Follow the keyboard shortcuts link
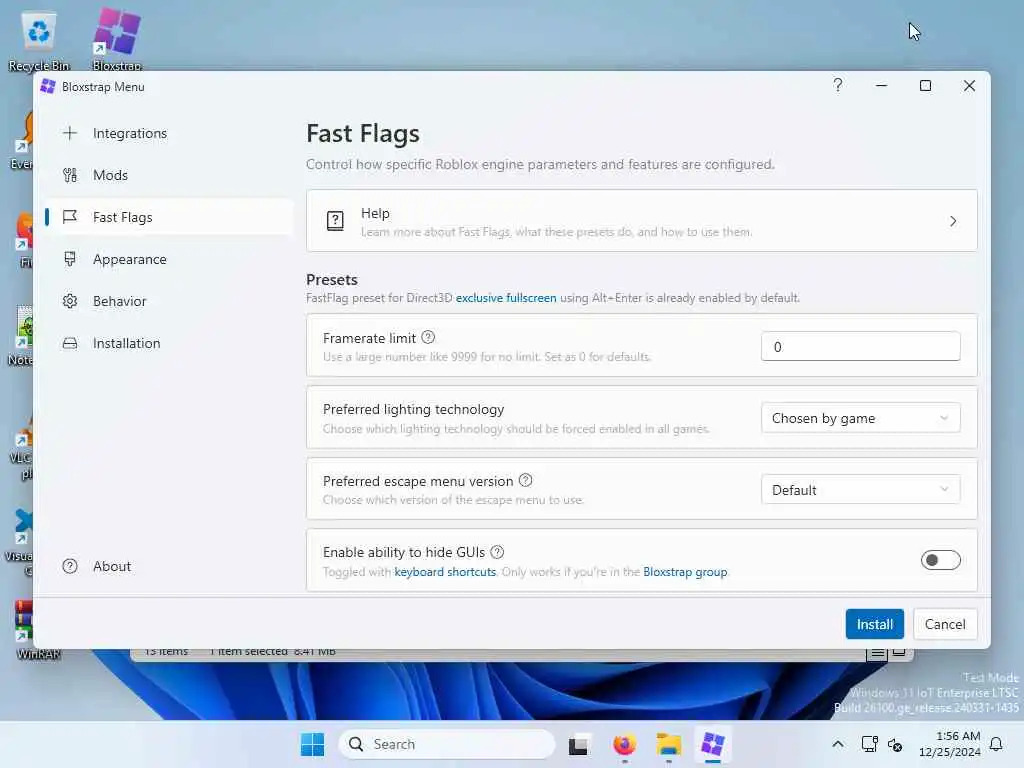This screenshot has width=1024, height=768. [445, 572]
